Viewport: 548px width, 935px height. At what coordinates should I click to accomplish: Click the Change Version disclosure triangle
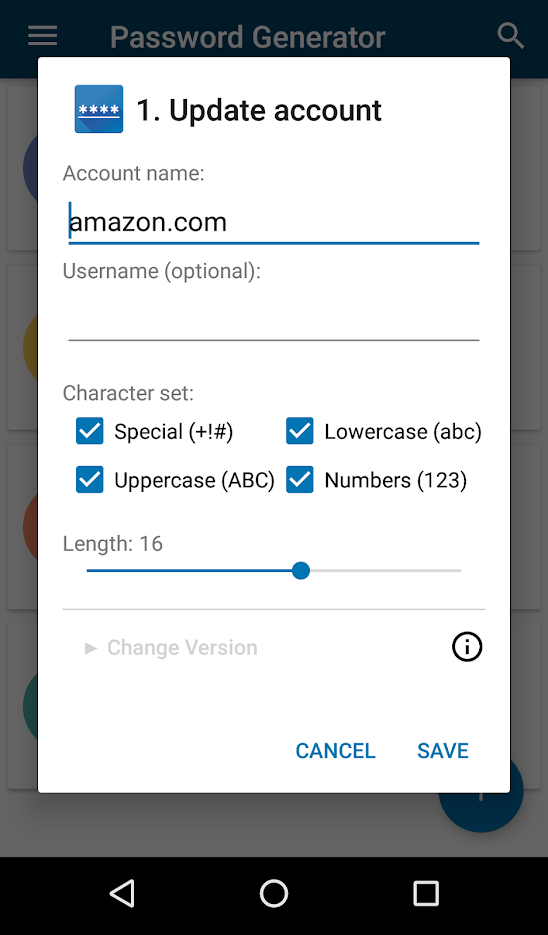91,648
